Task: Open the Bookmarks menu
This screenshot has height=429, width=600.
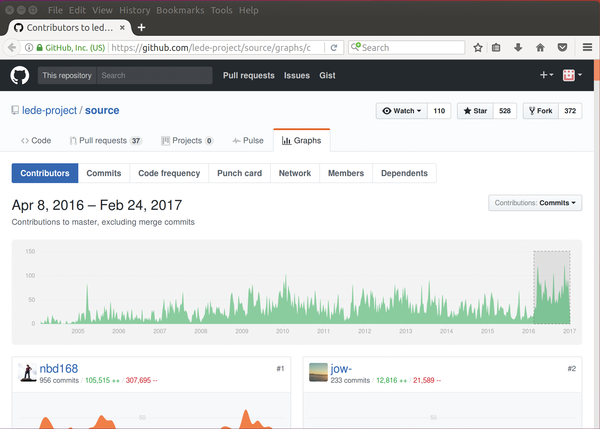Action: [x=180, y=10]
